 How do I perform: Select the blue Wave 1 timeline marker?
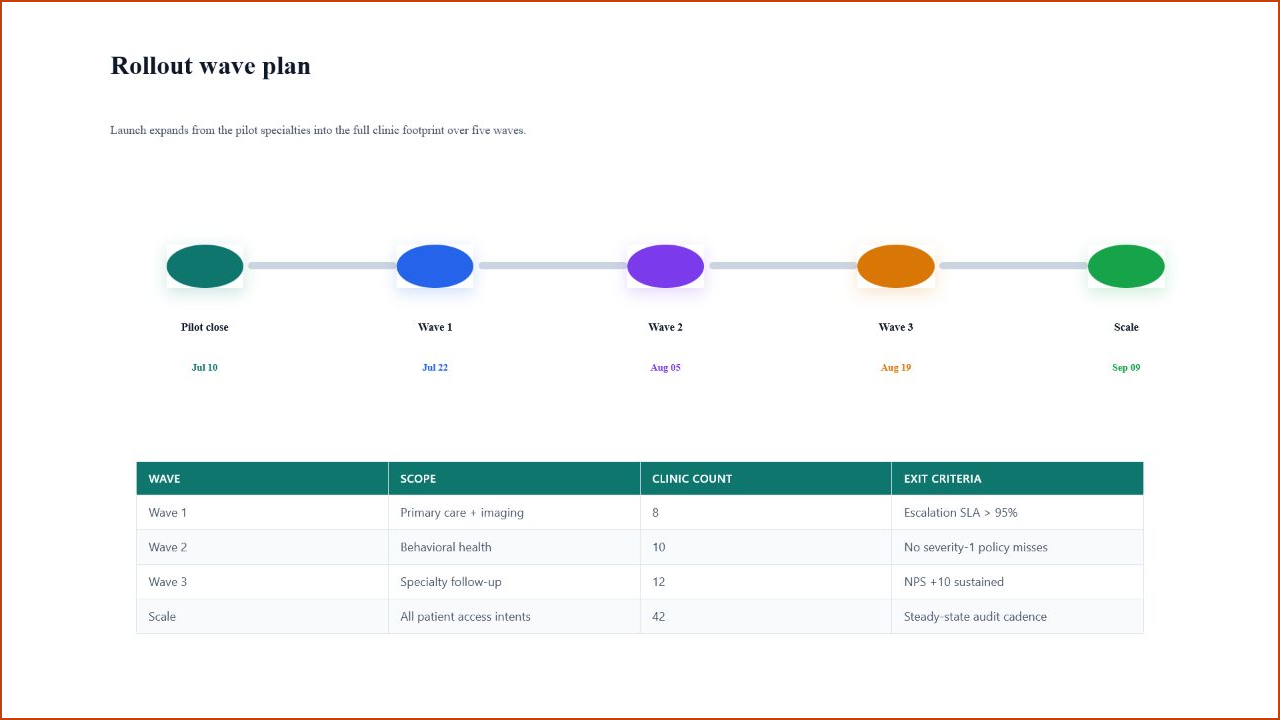[435, 266]
